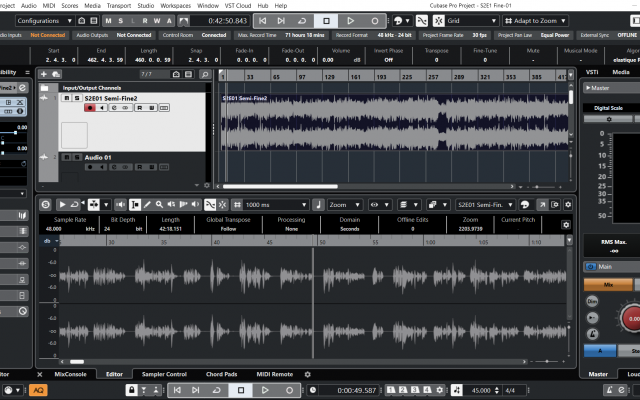This screenshot has height=400, width=640.
Task: Click the Add Track plus icon
Action: click(x=44, y=74)
